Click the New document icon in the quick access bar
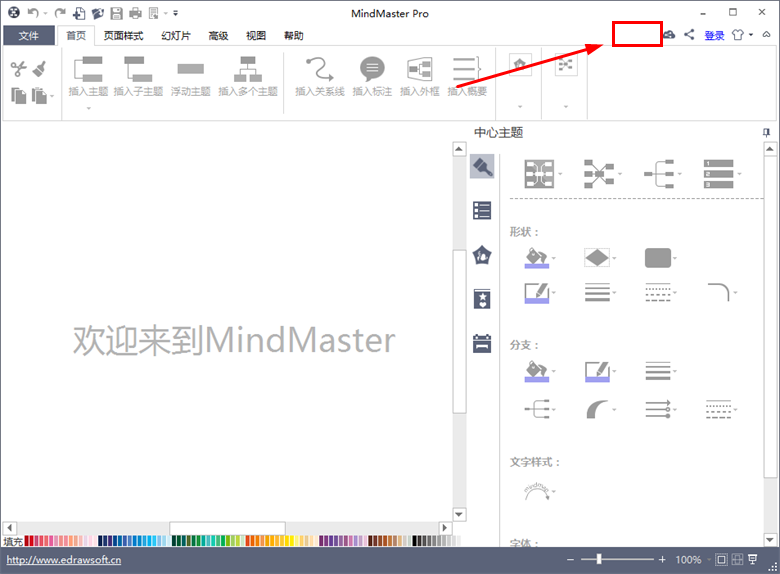Viewport: 780px width, 574px height. click(x=79, y=13)
